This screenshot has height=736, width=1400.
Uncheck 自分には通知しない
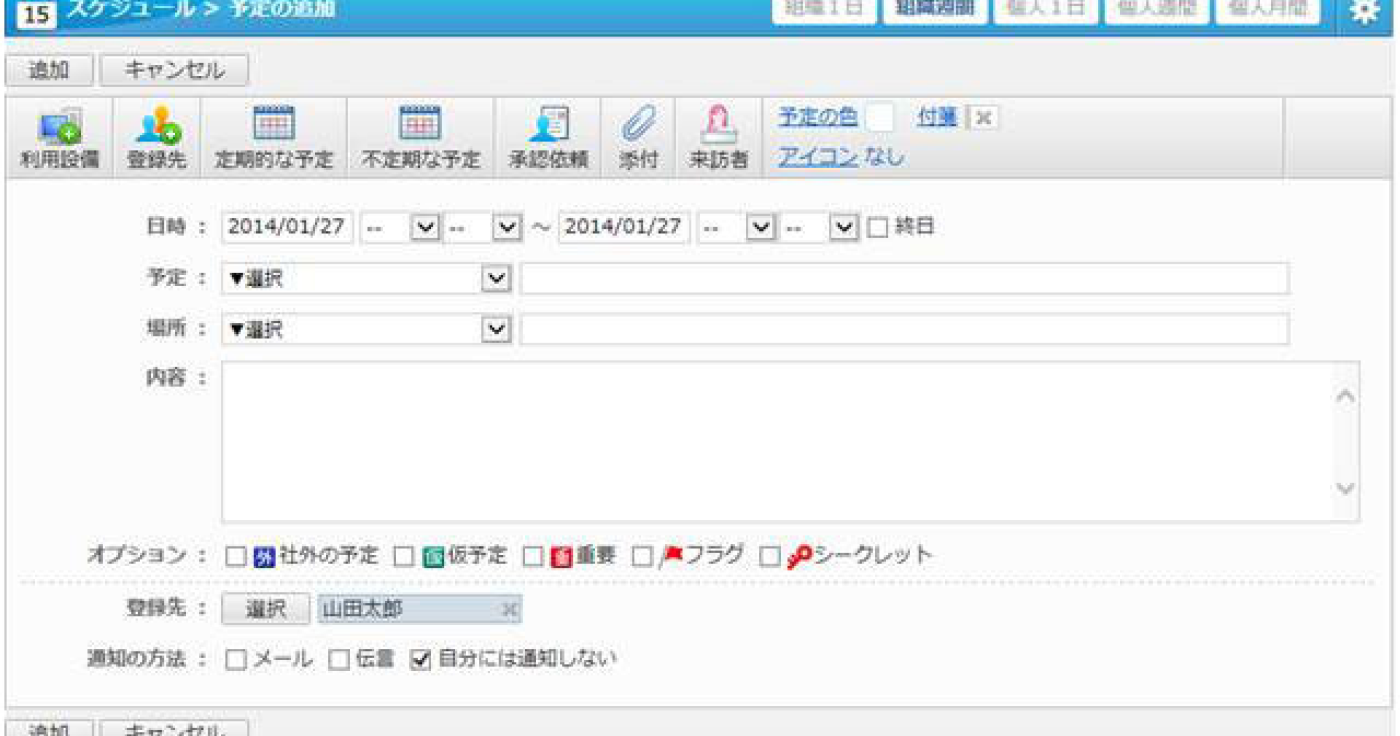coord(420,659)
